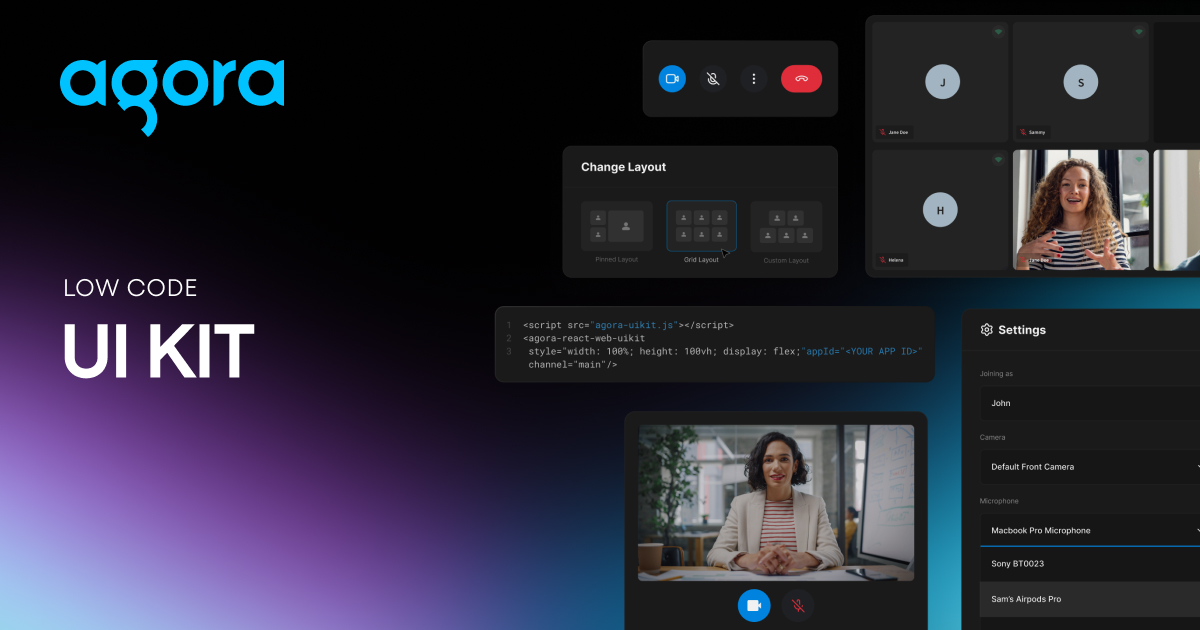Select the Grid Layout option
The height and width of the screenshot is (630, 1200).
tap(701, 226)
